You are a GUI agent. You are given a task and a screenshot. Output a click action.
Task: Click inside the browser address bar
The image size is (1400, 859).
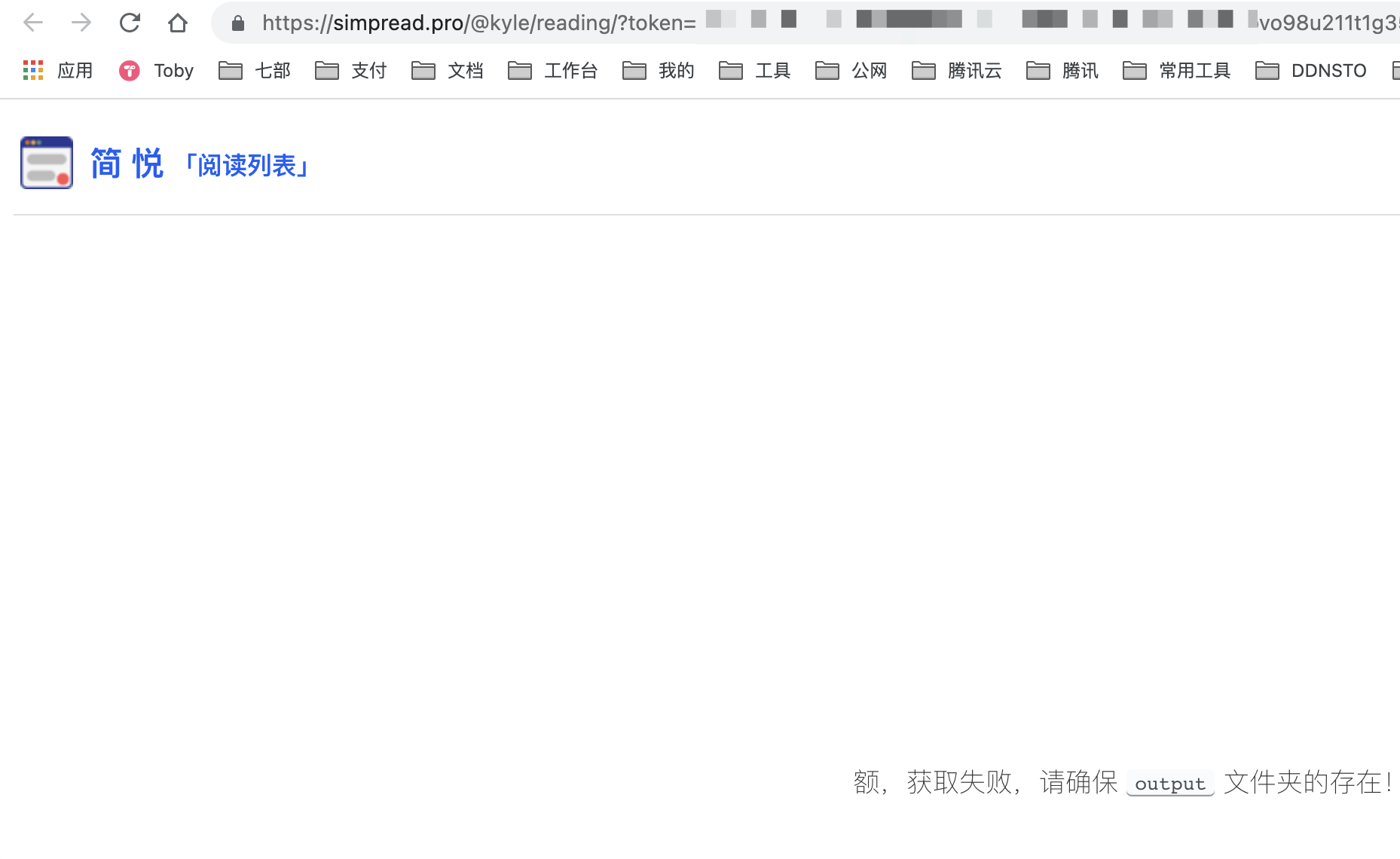click(527, 23)
